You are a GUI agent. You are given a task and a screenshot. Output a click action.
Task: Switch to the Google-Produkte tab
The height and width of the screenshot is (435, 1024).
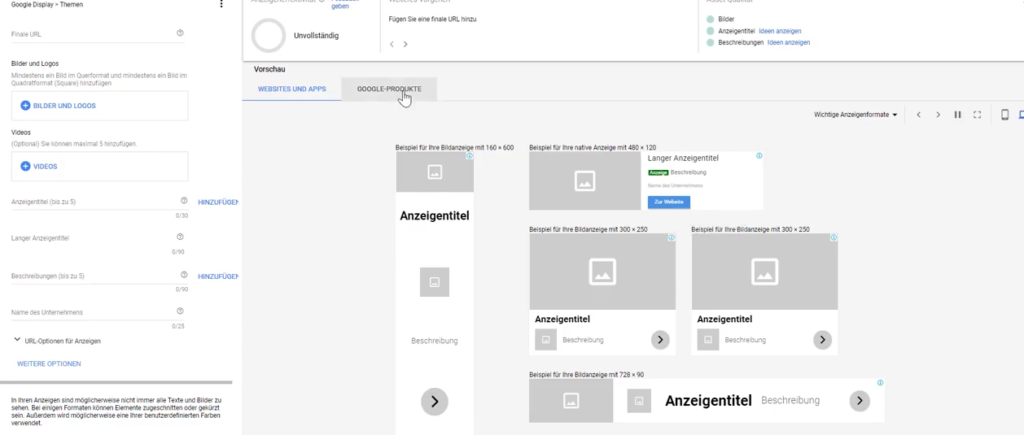(389, 89)
